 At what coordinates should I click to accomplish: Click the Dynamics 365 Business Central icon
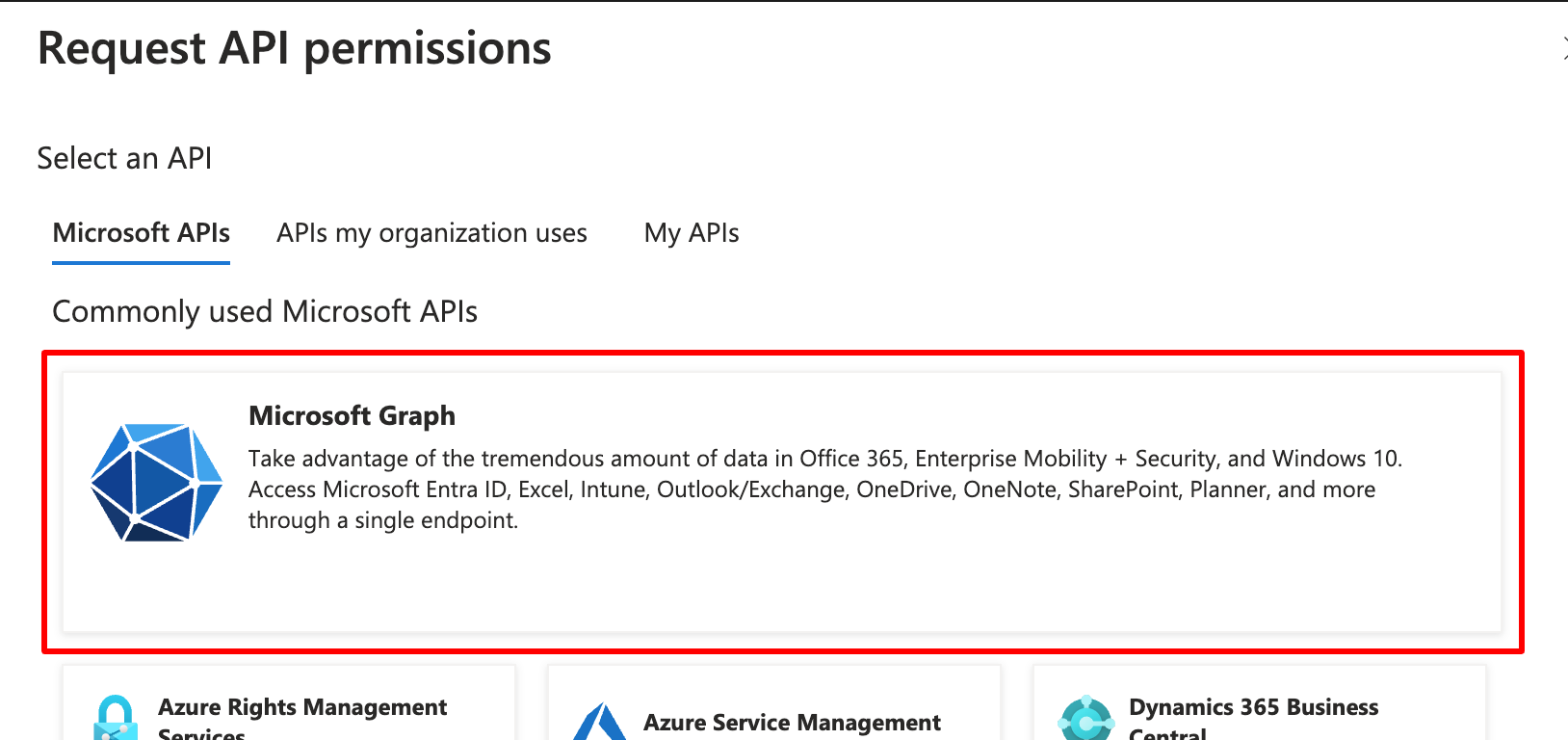(1085, 719)
